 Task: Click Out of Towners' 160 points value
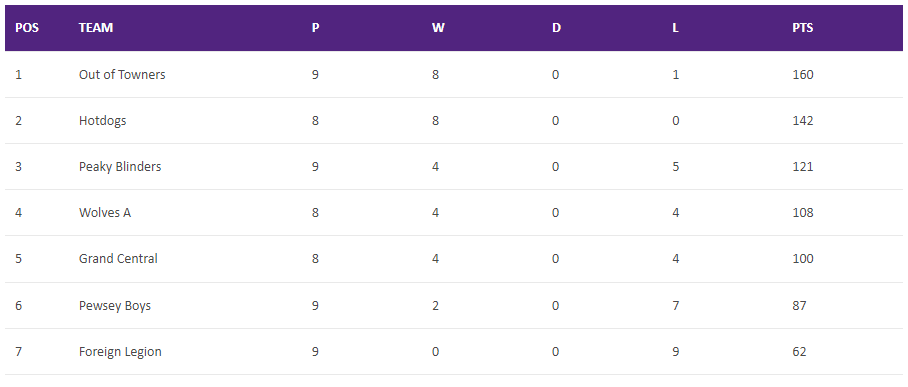pos(803,74)
